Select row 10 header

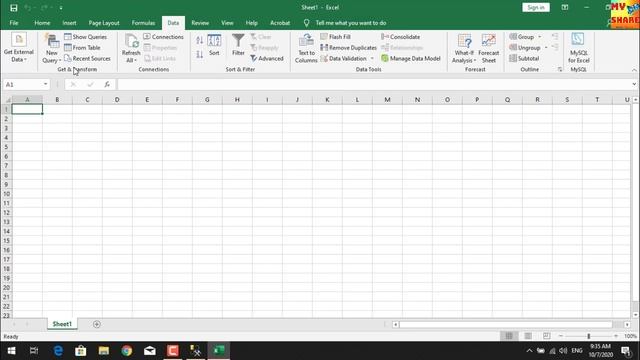[6, 194]
